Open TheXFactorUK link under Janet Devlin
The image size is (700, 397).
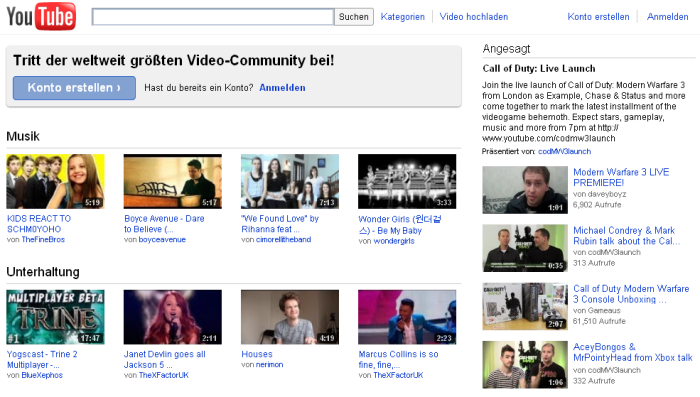pos(163,375)
